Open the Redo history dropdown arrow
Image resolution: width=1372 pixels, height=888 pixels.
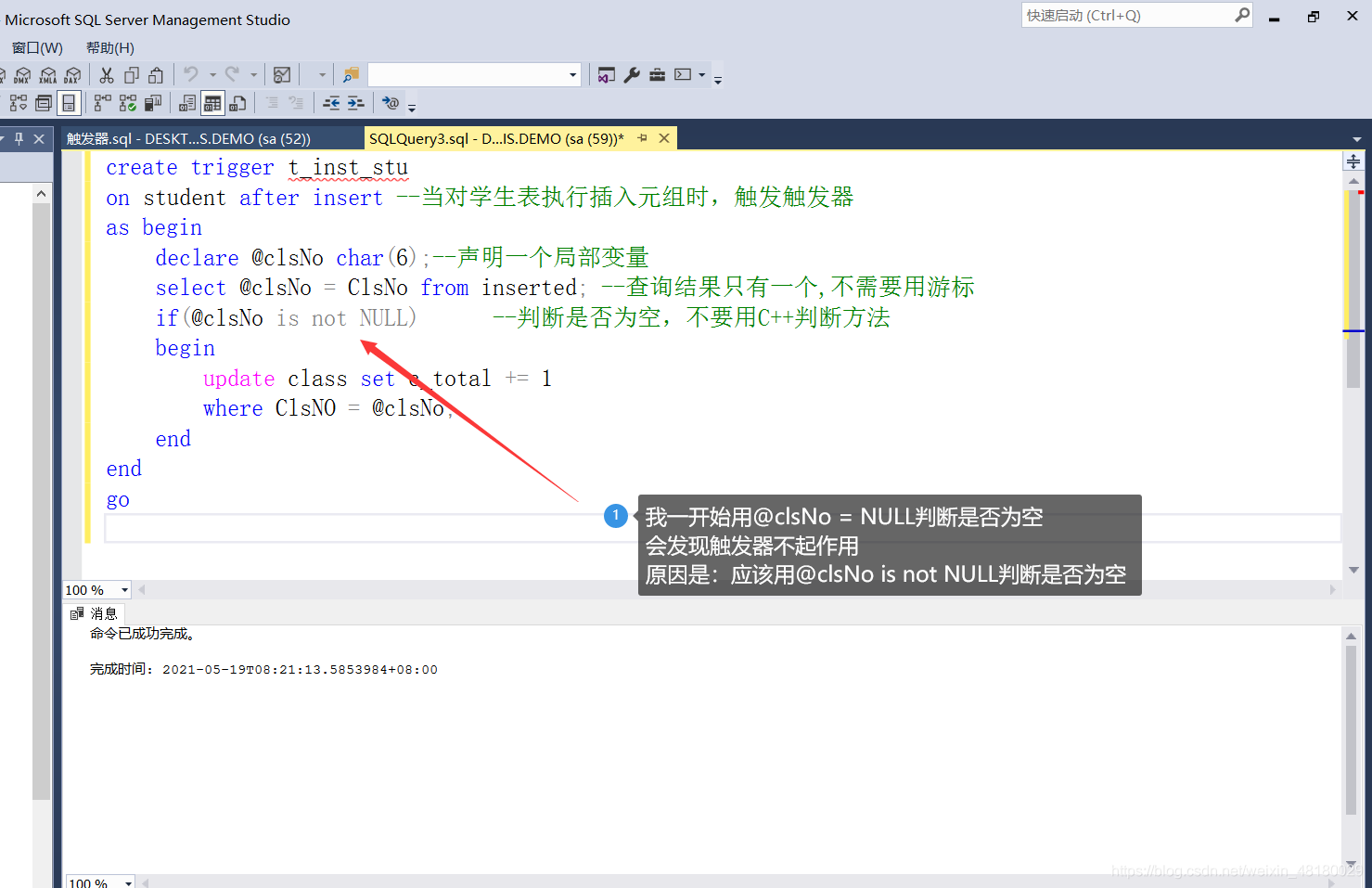[254, 75]
